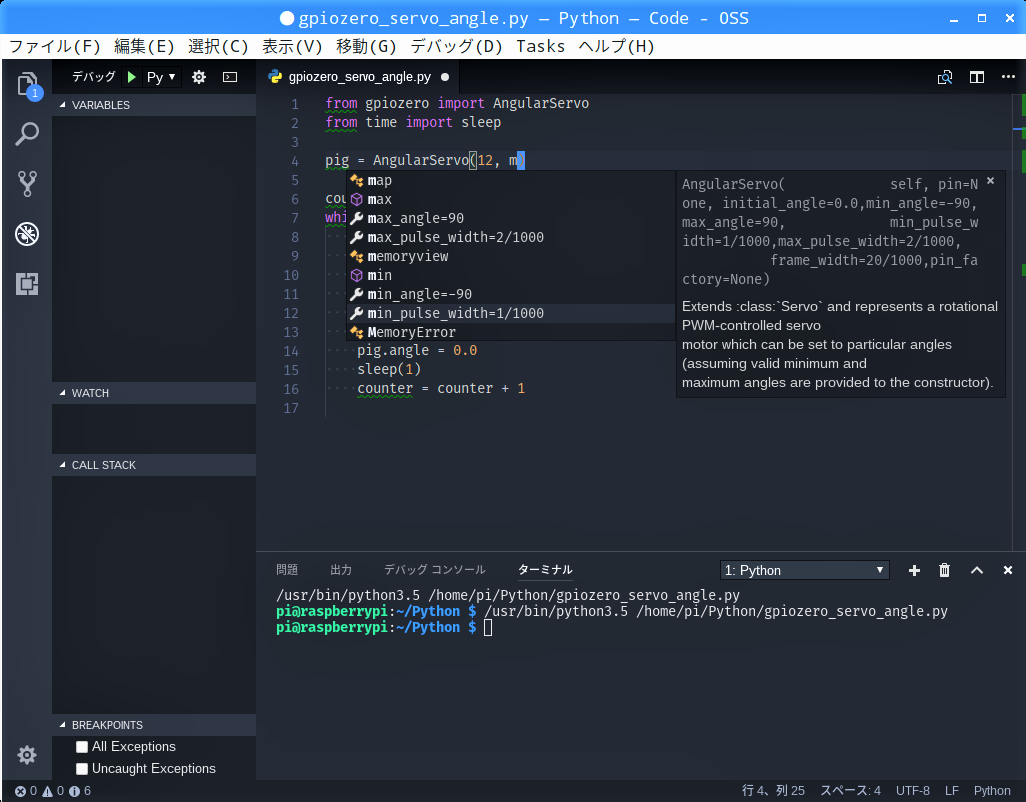Open the Manage gear at sidebar bottom
The width and height of the screenshot is (1026, 802).
point(27,755)
